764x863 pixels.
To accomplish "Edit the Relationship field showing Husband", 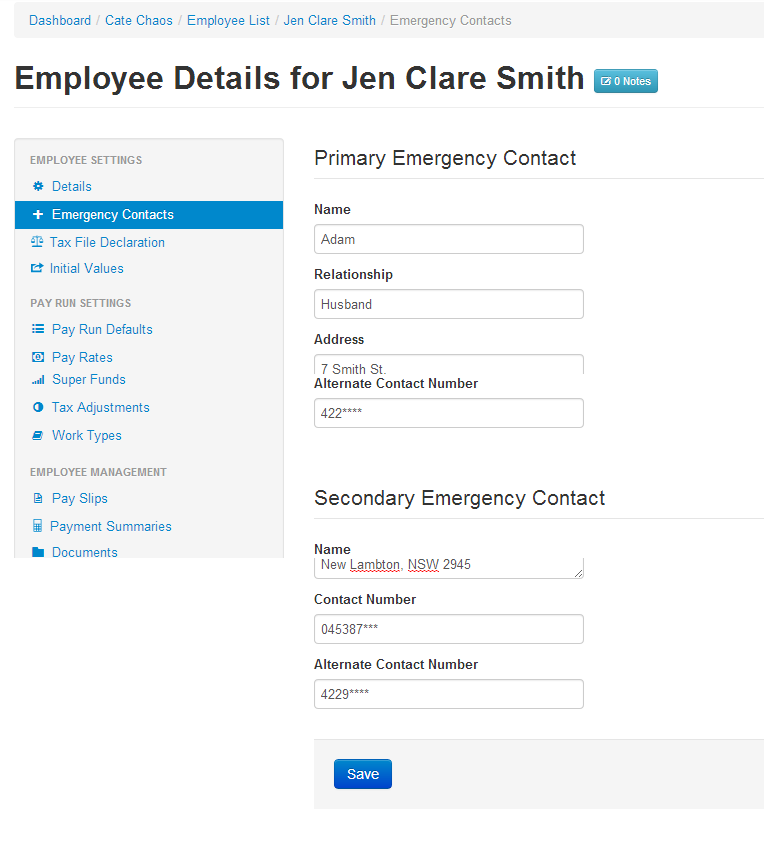I will click(448, 304).
